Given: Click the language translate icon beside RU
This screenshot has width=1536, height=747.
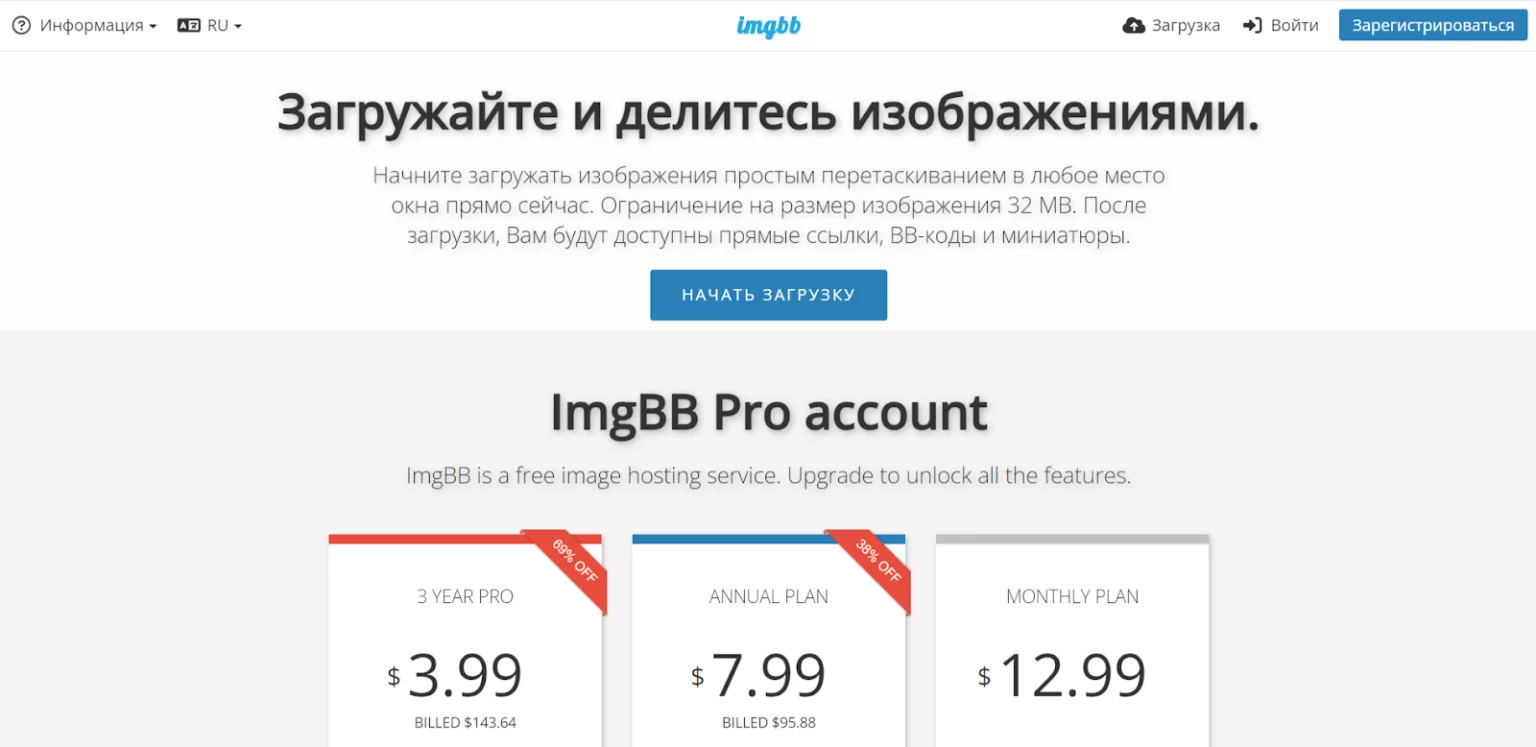Looking at the screenshot, I should click(188, 26).
